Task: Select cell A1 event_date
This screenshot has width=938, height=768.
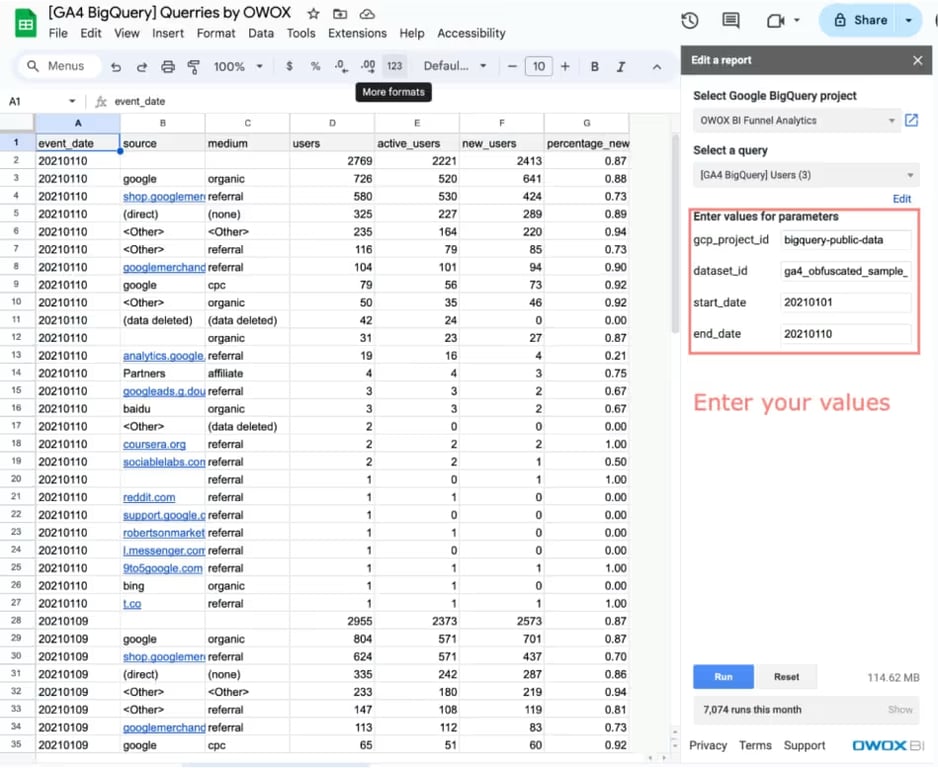Action: point(78,143)
